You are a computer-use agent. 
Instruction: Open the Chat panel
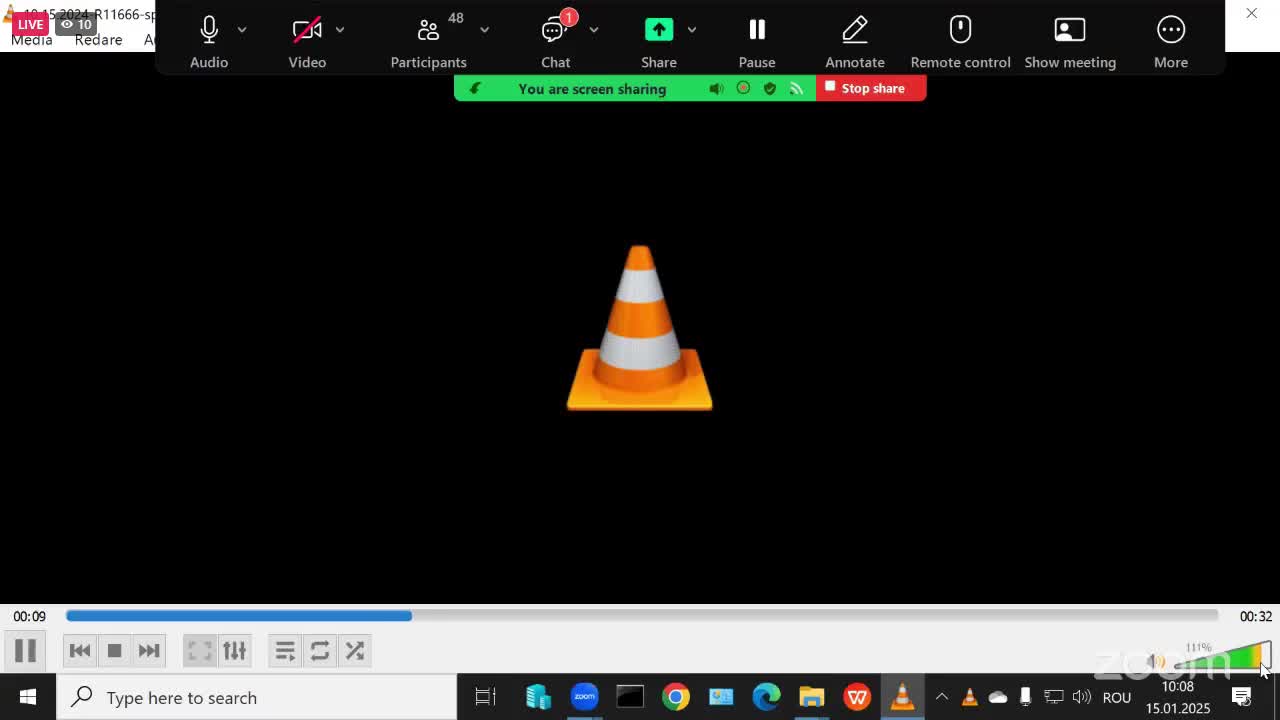tap(556, 40)
